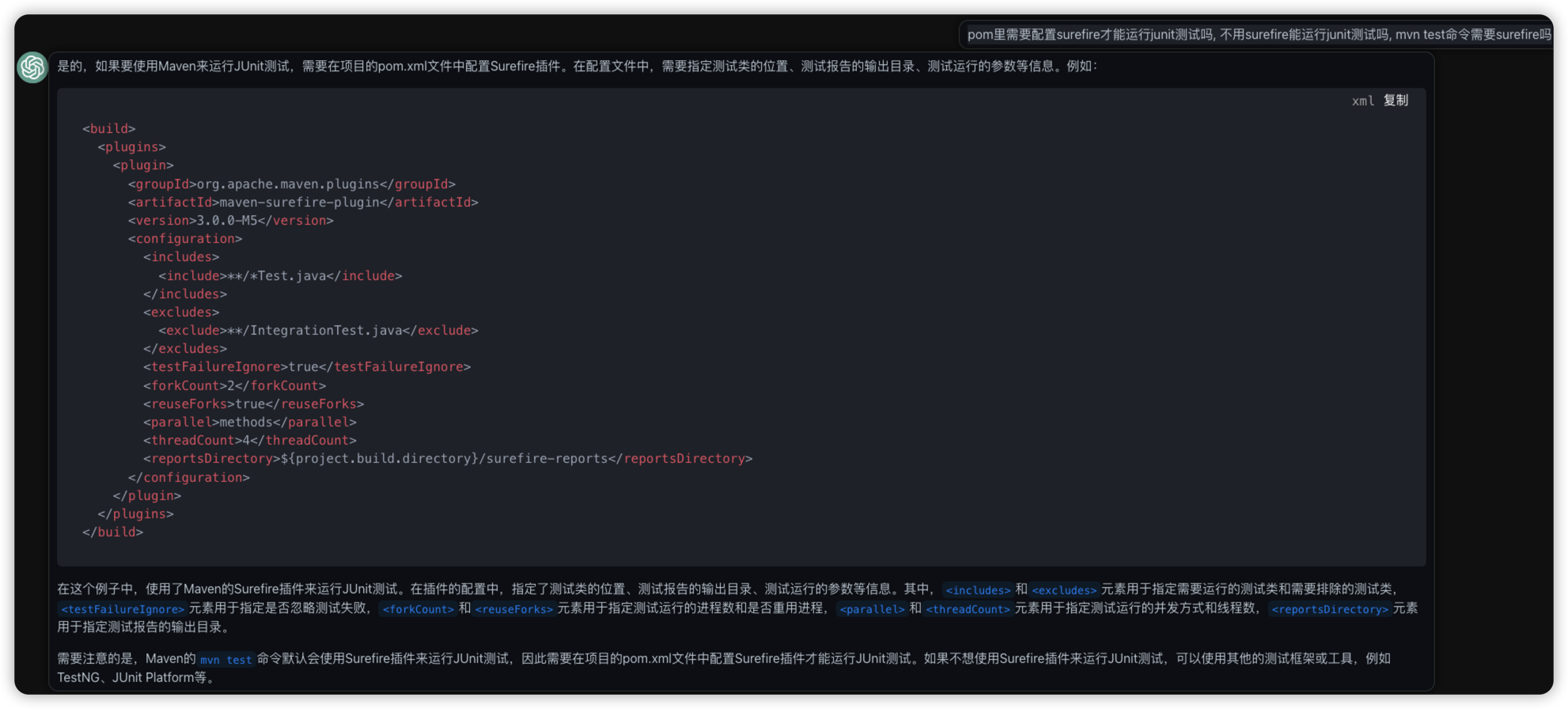Click the inline <forkCount> tag in explanation
1568x709 pixels.
[x=418, y=609]
